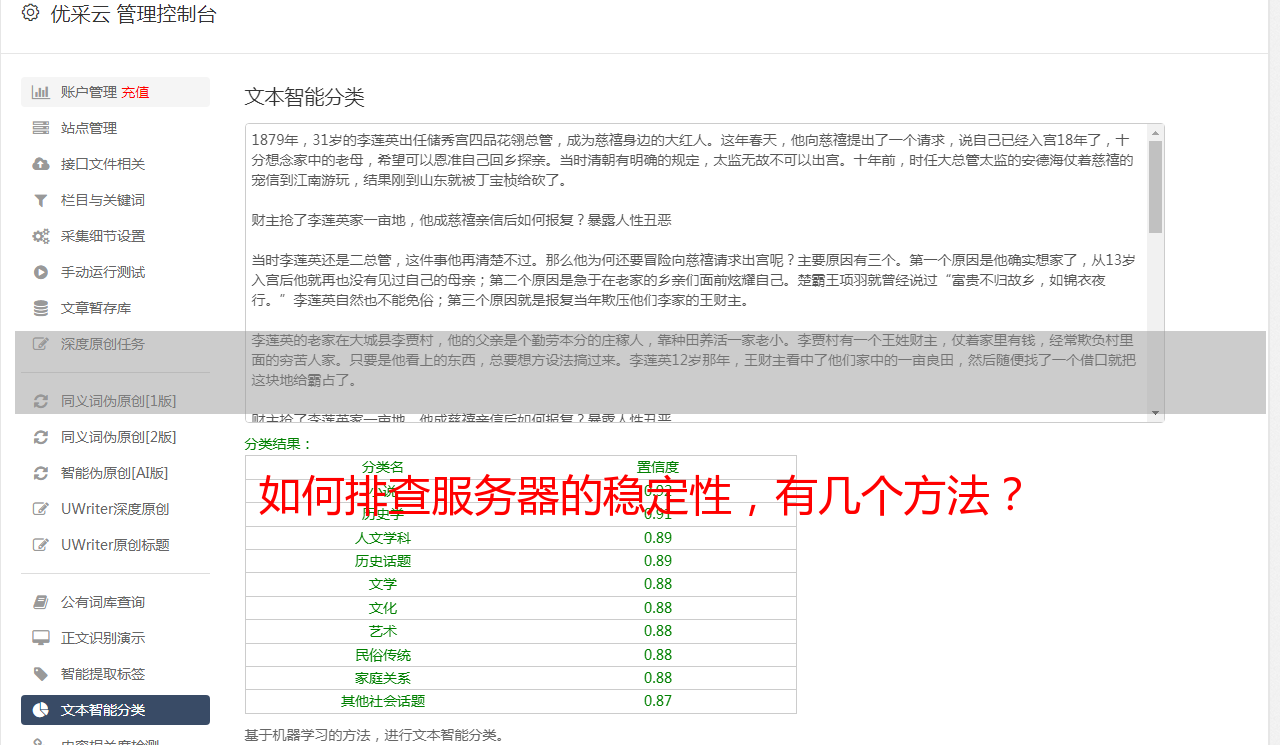Click 0.88 value in the 家庭关系 row
Image resolution: width=1280 pixels, height=745 pixels.
click(x=658, y=678)
